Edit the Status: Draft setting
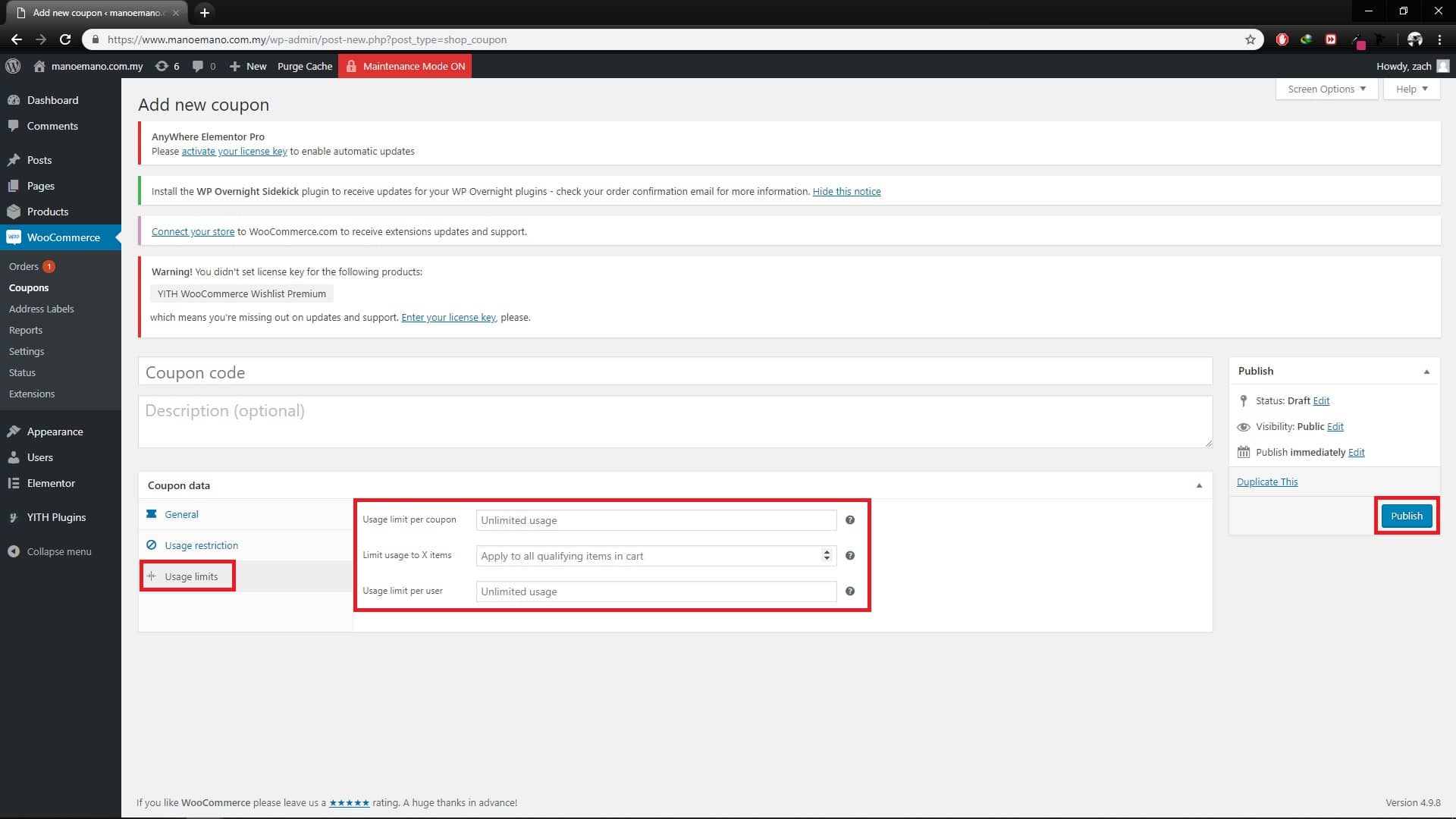 click(x=1321, y=400)
